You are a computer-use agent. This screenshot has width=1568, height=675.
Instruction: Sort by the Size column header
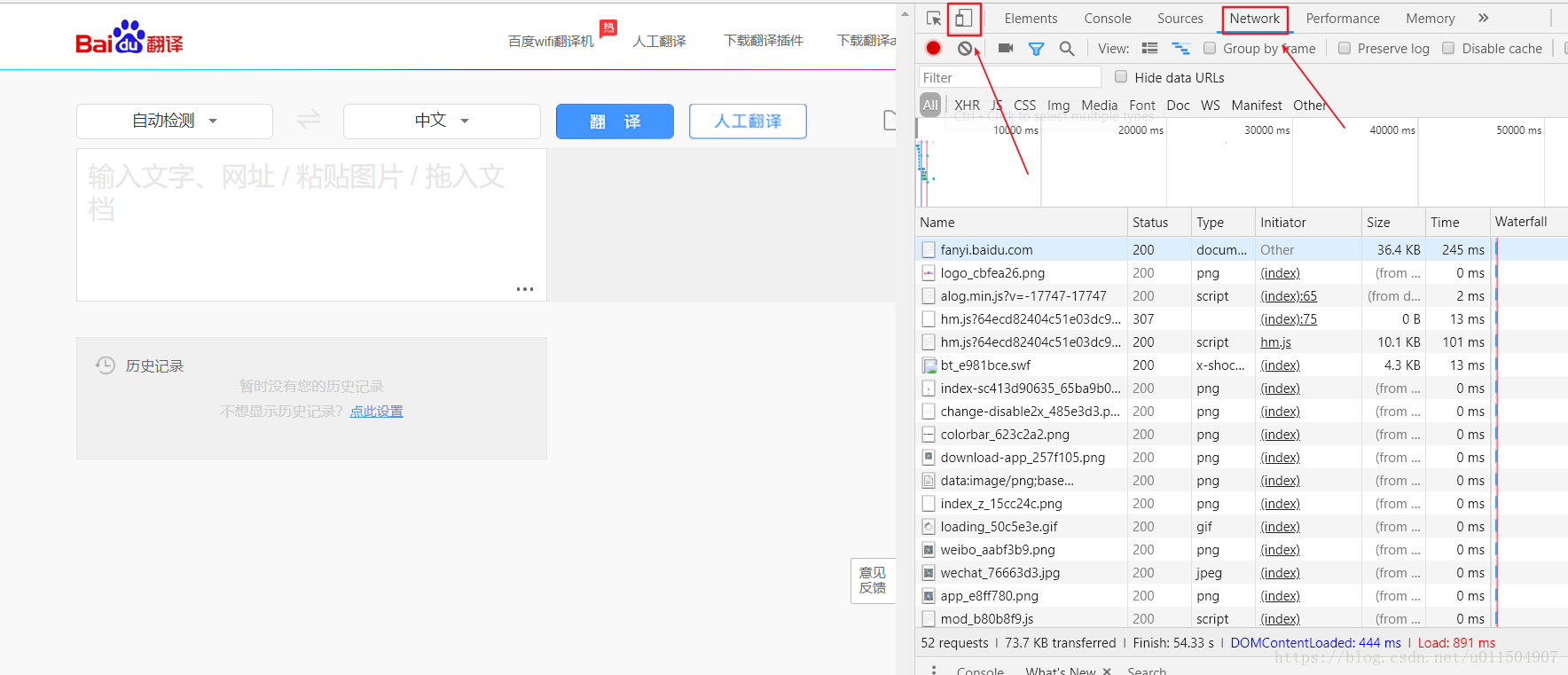1393,222
